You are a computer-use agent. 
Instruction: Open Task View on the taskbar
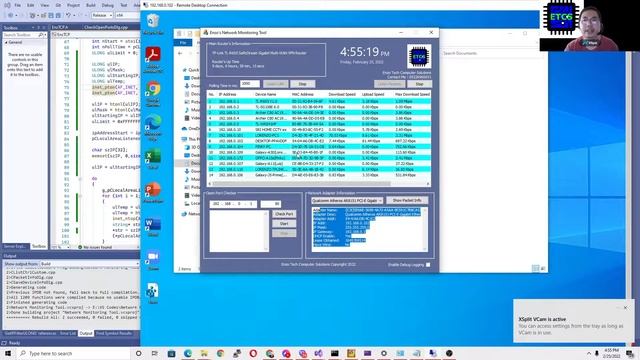155,353
